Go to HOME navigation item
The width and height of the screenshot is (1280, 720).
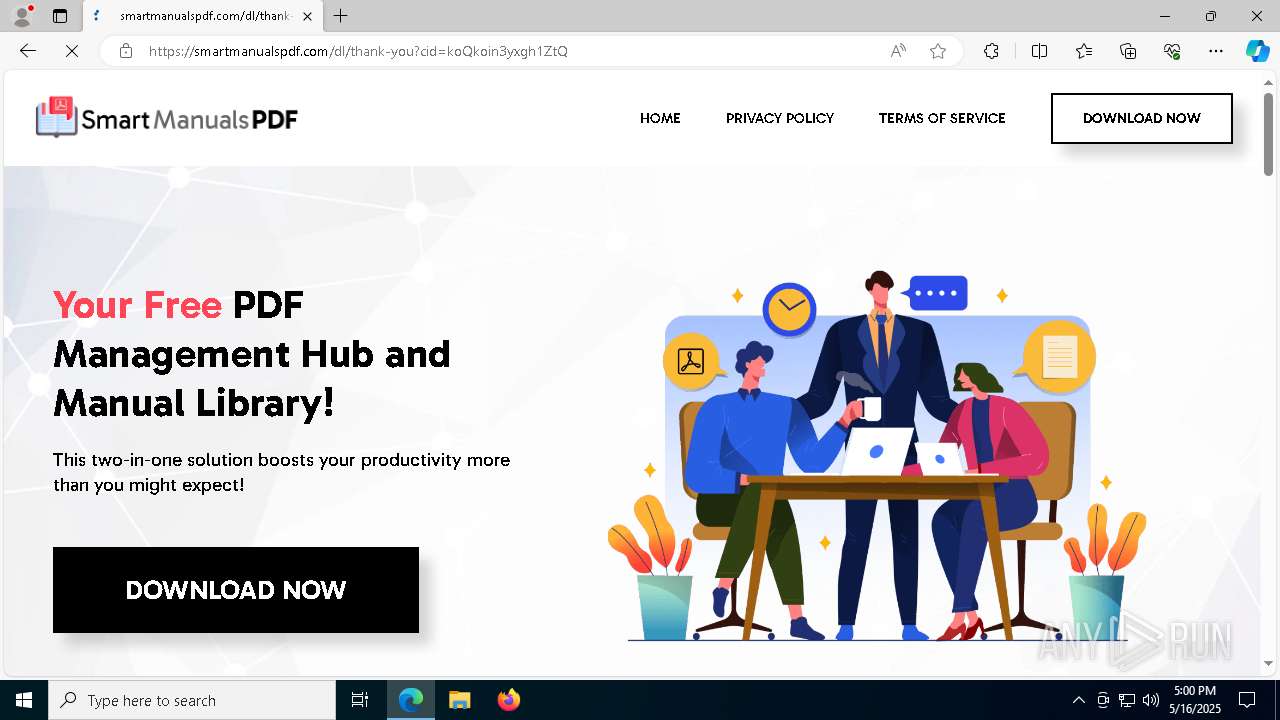(x=660, y=118)
